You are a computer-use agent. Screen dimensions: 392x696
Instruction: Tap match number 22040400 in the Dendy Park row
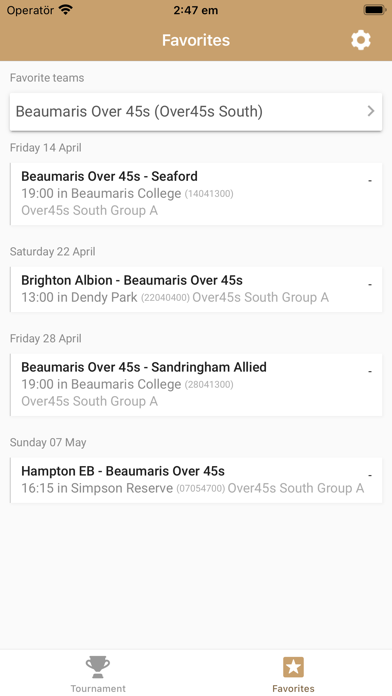(x=165, y=298)
